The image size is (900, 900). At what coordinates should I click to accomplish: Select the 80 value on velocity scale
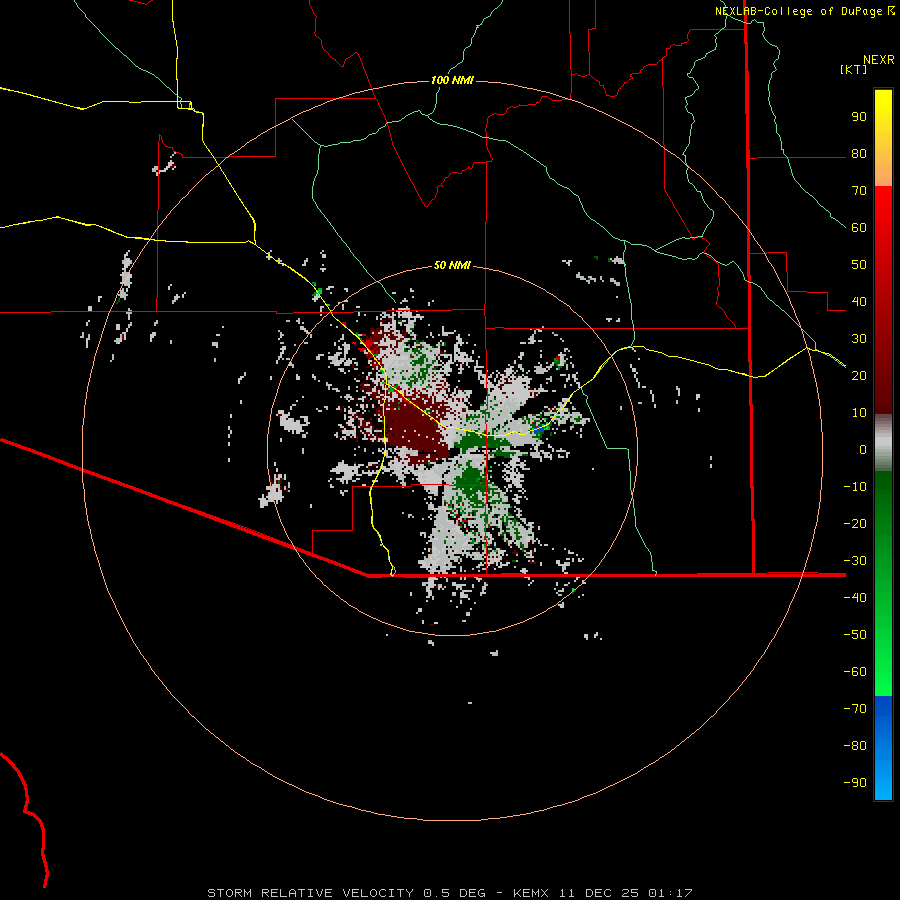pyautogui.click(x=859, y=154)
